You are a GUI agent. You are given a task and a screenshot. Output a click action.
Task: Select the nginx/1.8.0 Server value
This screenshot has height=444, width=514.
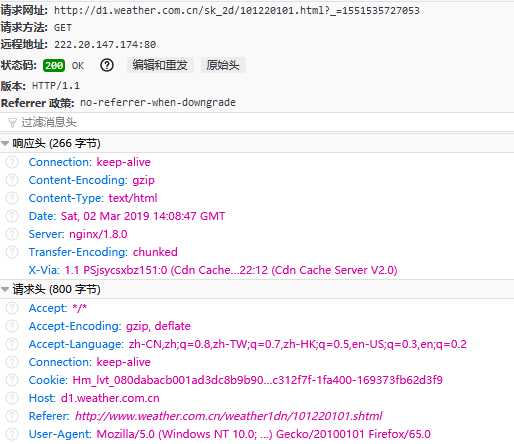coord(98,234)
